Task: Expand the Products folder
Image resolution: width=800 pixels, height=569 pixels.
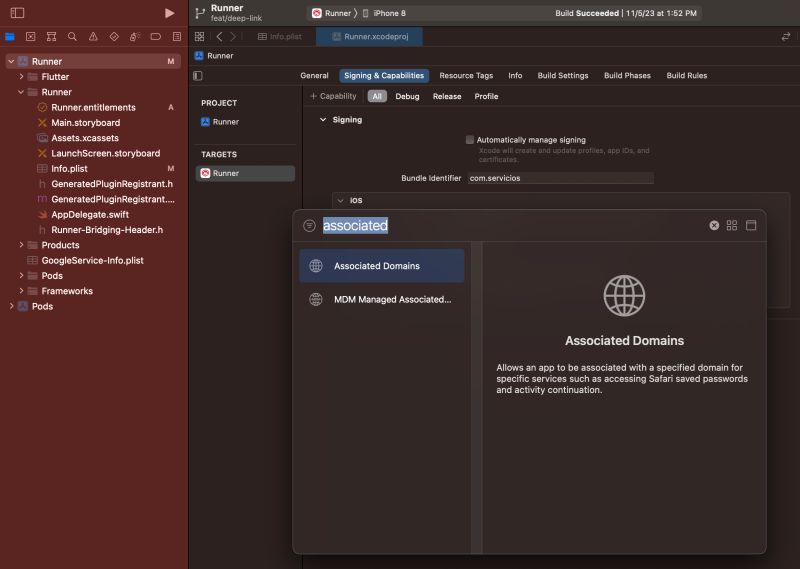Action: pyautogui.click(x=21, y=245)
